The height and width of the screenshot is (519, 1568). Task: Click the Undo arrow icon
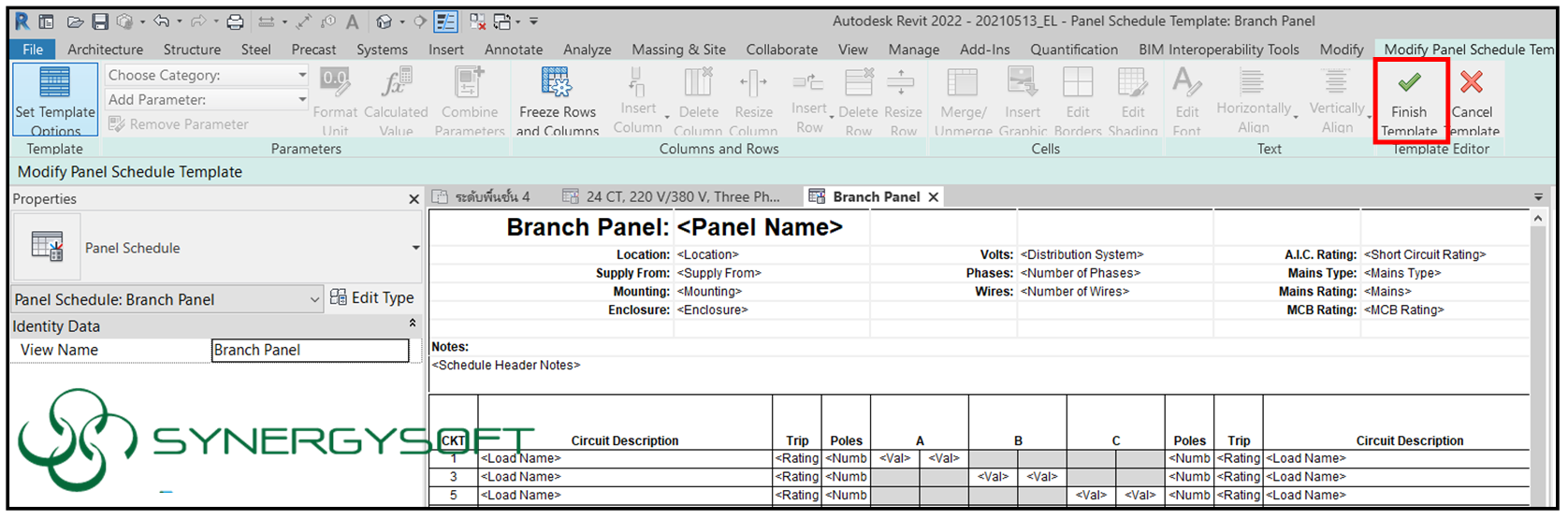[161, 22]
